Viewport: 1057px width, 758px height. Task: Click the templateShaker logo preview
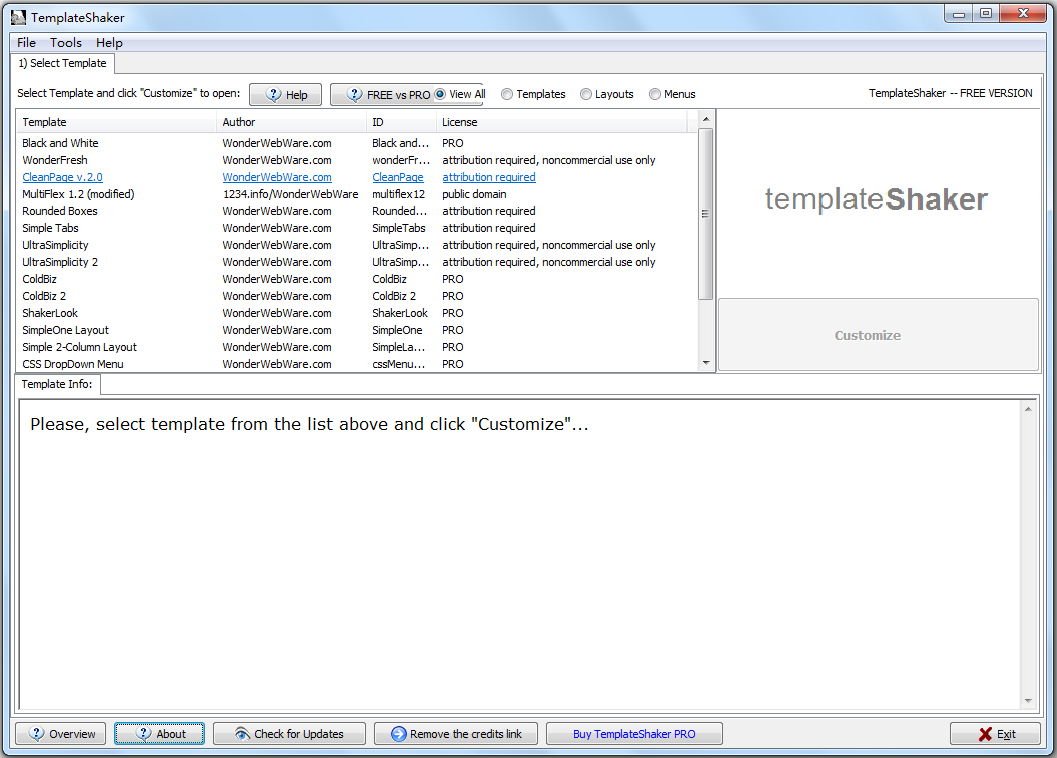876,200
